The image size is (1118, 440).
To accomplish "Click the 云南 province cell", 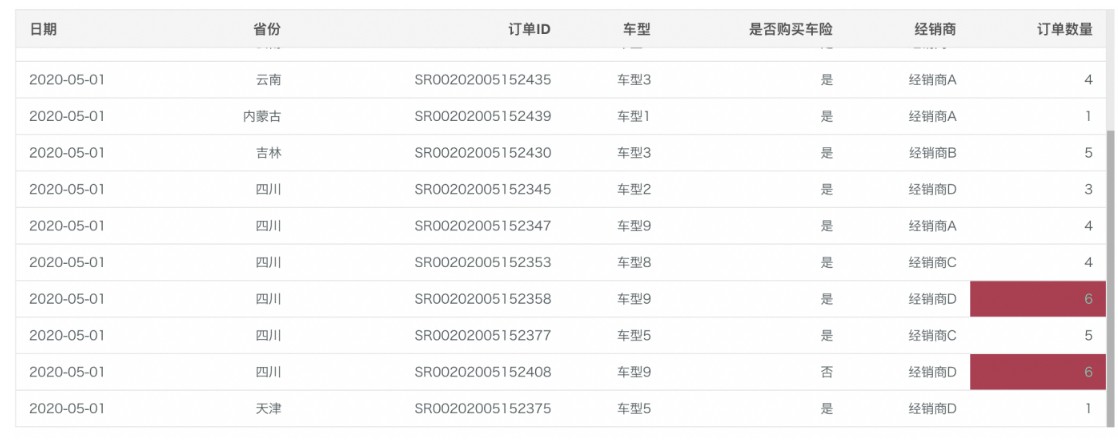I will click(268, 80).
